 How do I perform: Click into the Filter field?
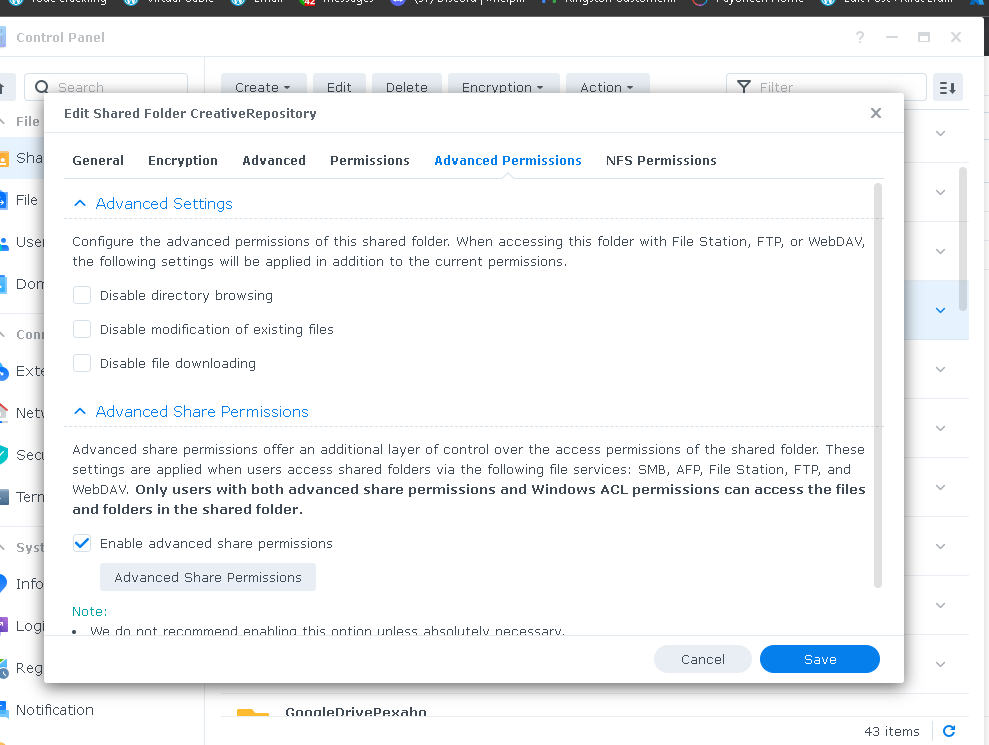click(826, 87)
